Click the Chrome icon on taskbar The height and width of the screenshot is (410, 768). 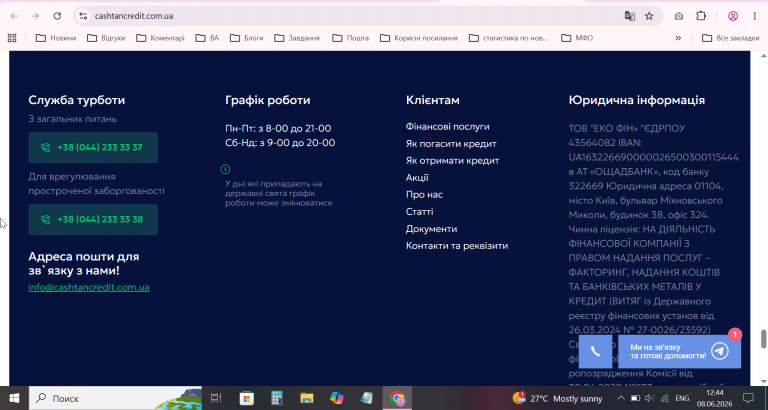[x=397, y=398]
